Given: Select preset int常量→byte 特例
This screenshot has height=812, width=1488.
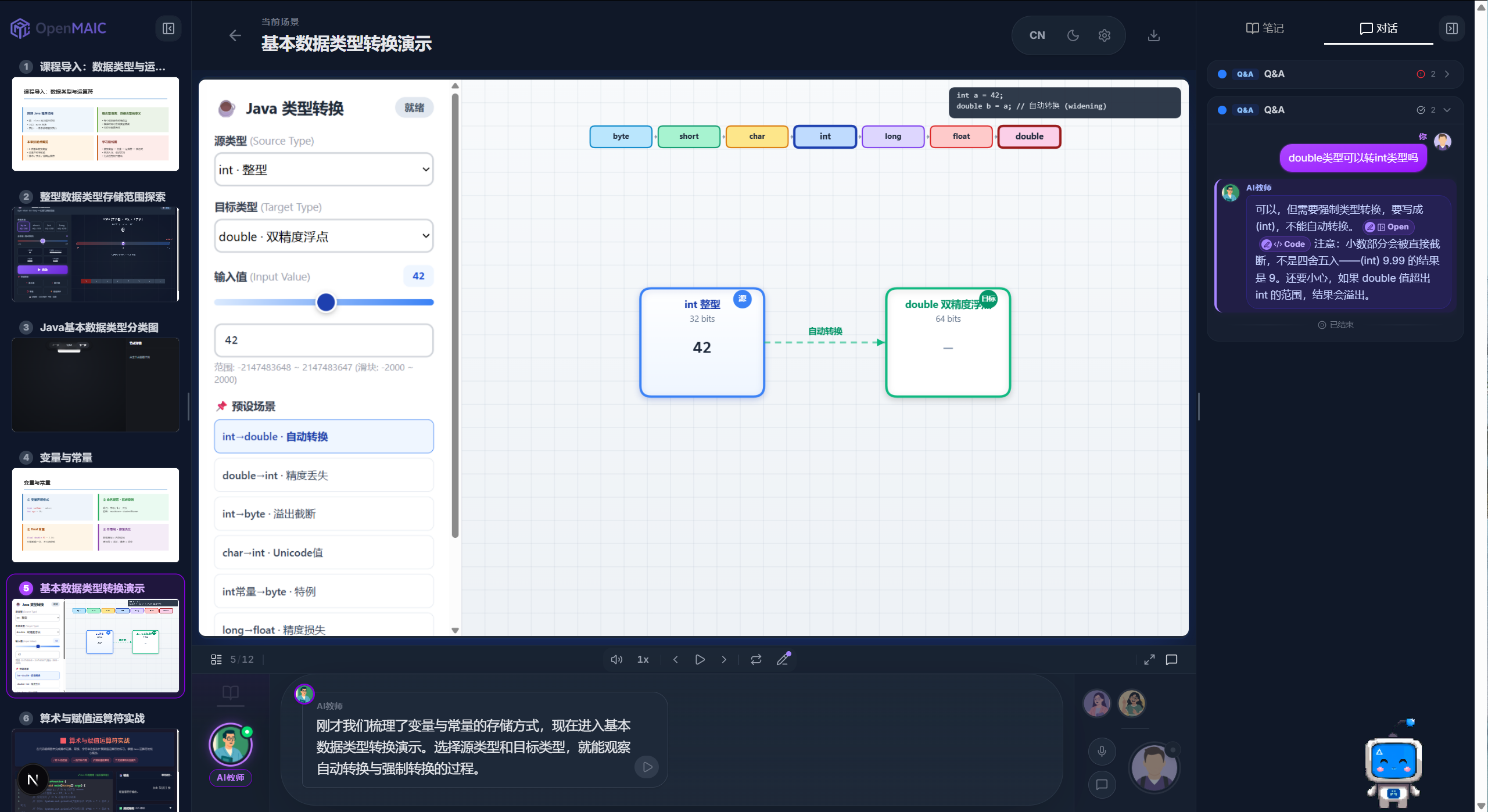Looking at the screenshot, I should pyautogui.click(x=324, y=591).
